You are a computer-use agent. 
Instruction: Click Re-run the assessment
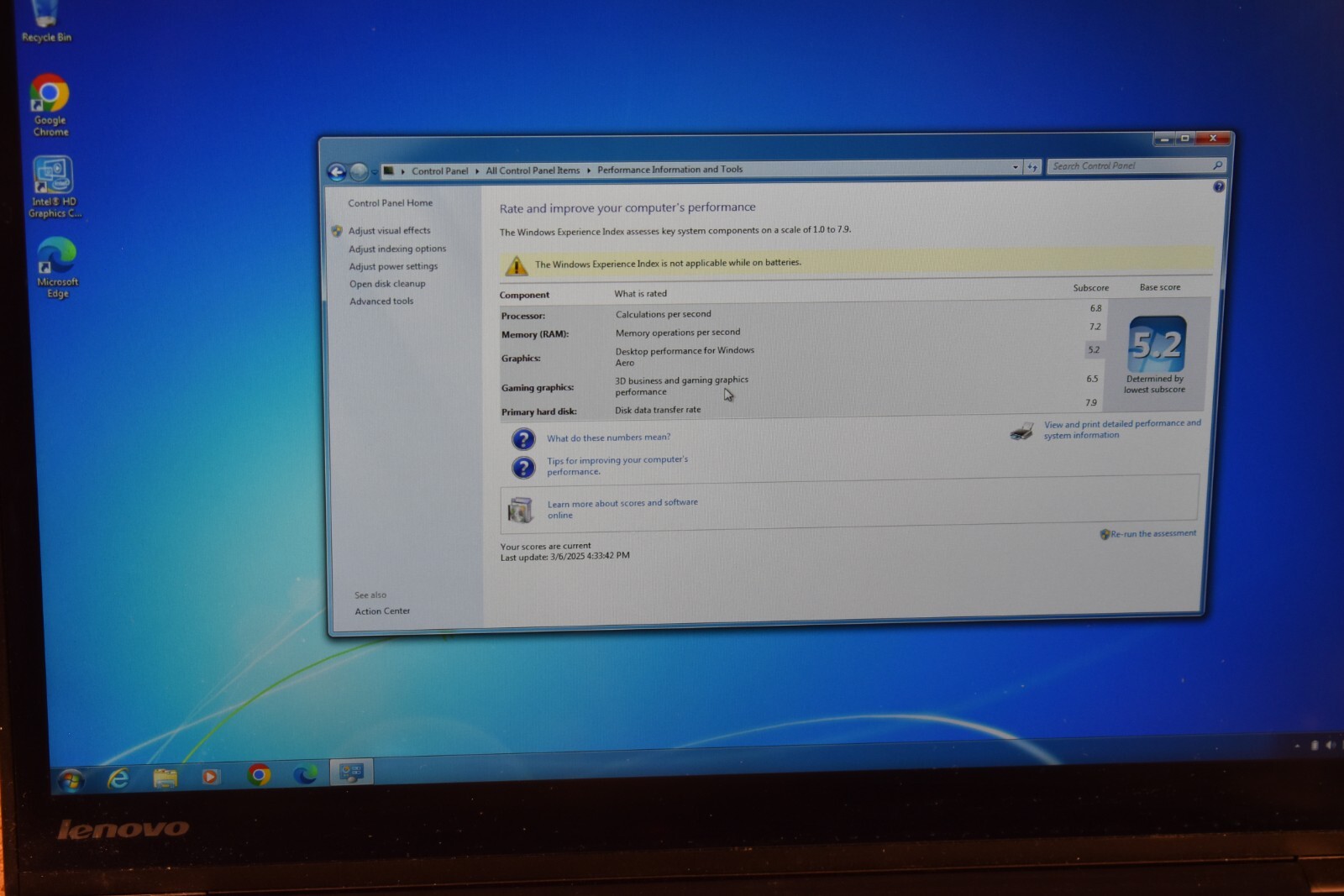pos(1153,534)
